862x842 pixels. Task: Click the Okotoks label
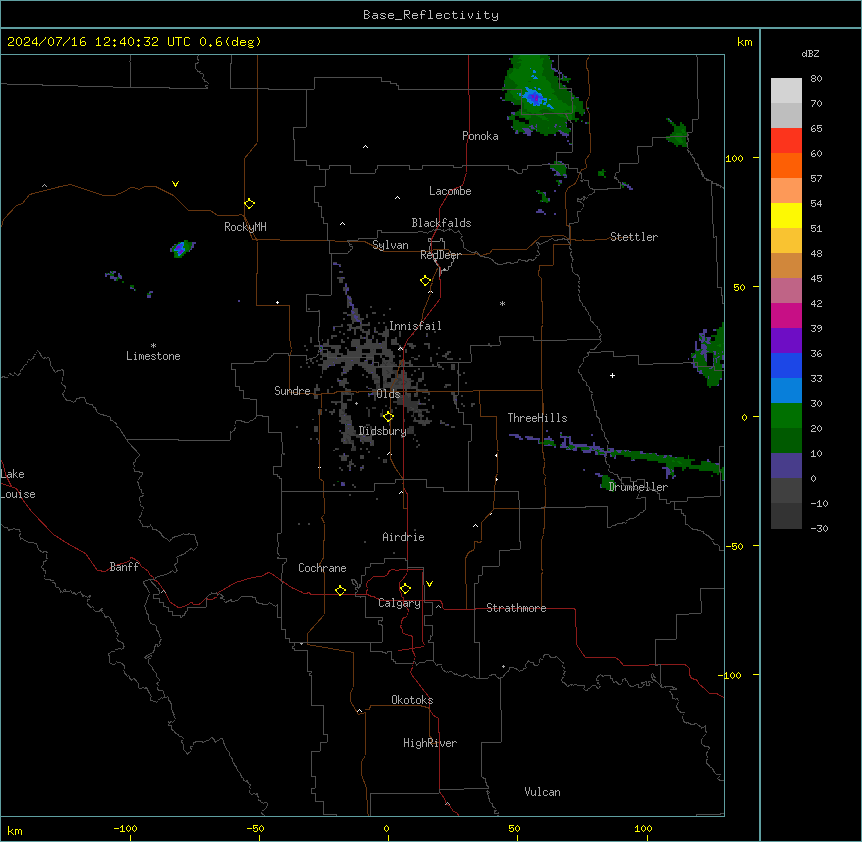pos(412,700)
